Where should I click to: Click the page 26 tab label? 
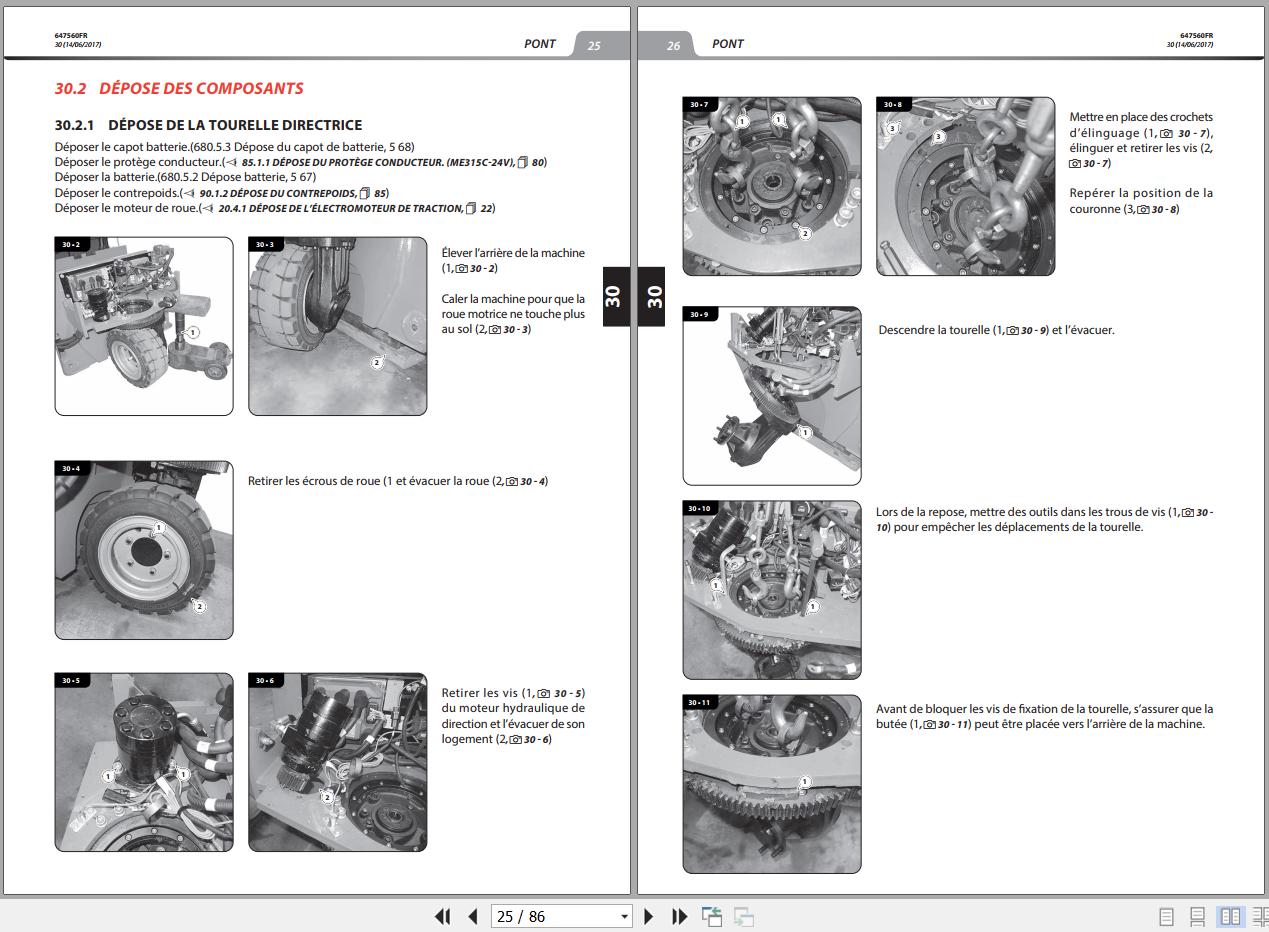(673, 45)
